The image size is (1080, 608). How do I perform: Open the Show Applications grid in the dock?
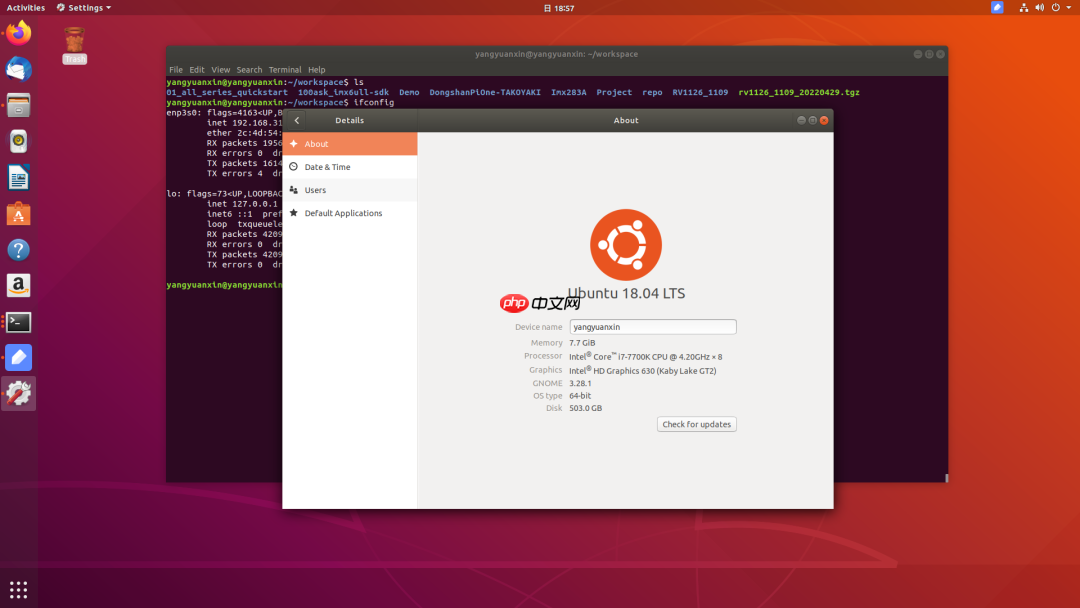tap(18, 589)
